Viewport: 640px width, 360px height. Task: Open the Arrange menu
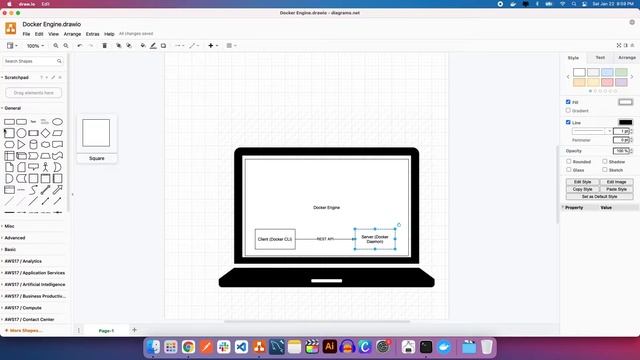tap(72, 34)
